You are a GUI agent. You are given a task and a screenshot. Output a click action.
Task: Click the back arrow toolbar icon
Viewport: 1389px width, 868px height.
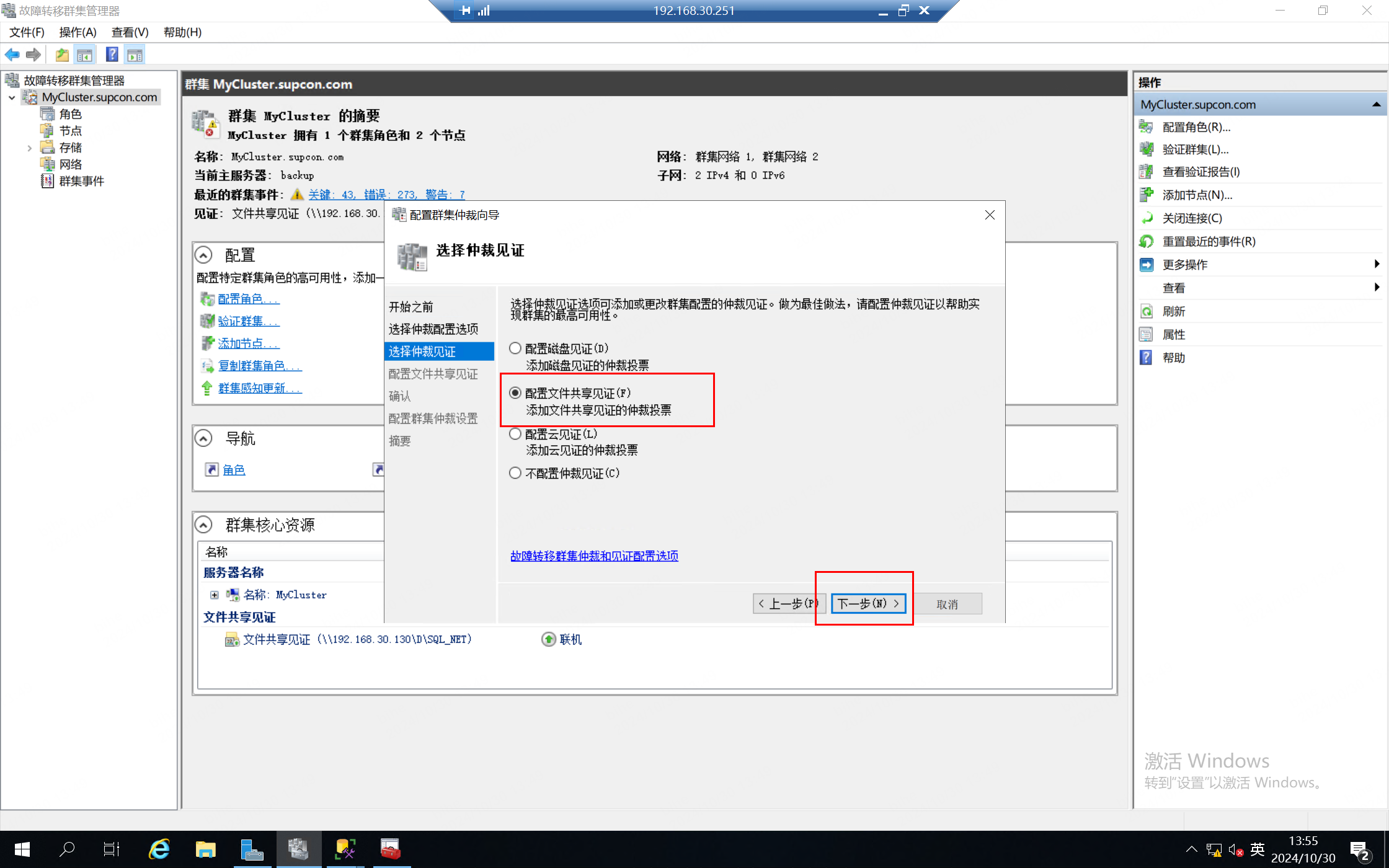pyautogui.click(x=12, y=55)
